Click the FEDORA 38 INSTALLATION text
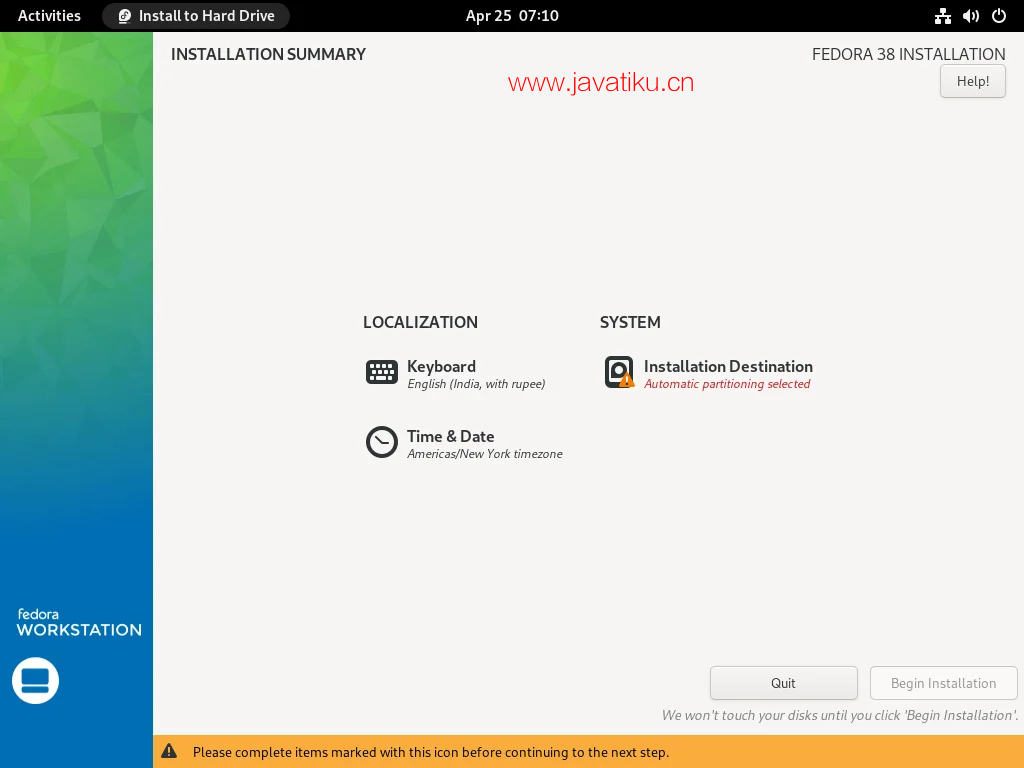Screen dimensions: 1024x768 (x=908, y=54)
